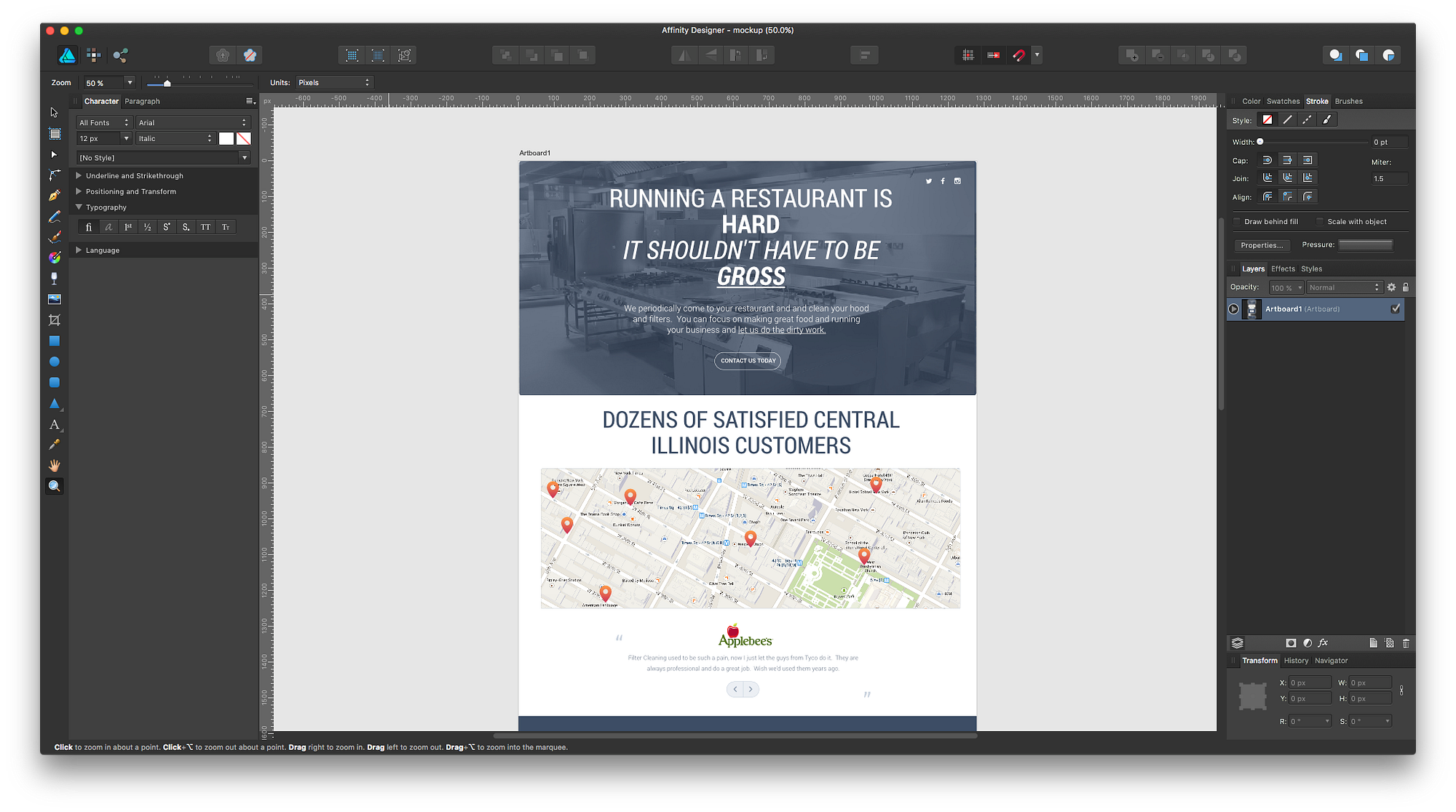Select the Pen tool
Image resolution: width=1456 pixels, height=812 pixels.
(55, 196)
